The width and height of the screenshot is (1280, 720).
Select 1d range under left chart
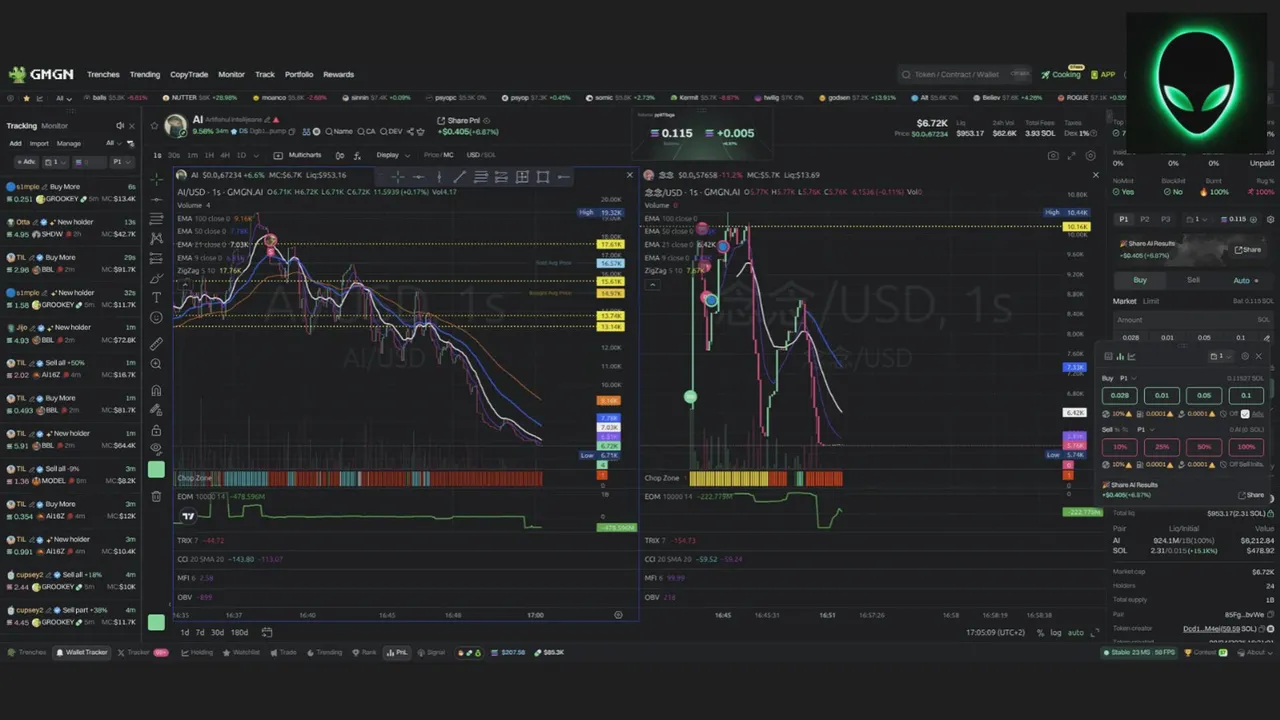click(x=184, y=632)
